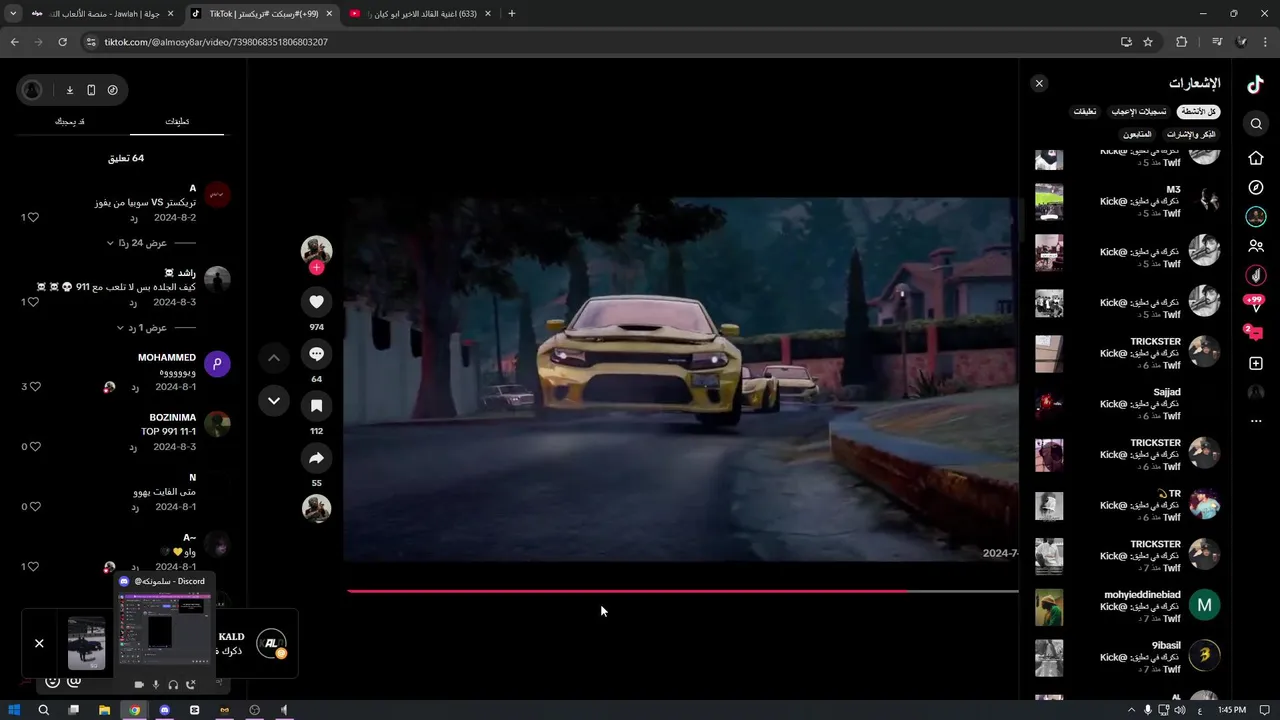Reload the page in Chrome
Image resolution: width=1280 pixels, height=720 pixels.
62,42
